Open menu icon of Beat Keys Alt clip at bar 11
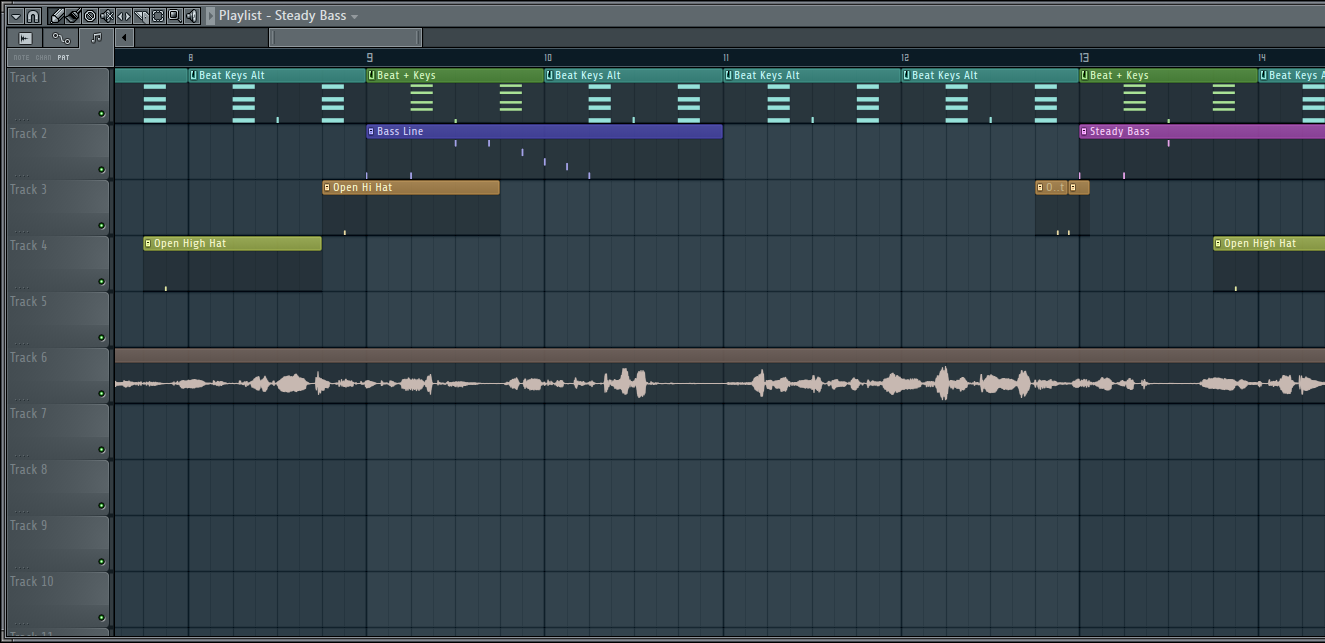The height and width of the screenshot is (643, 1325). (x=728, y=75)
